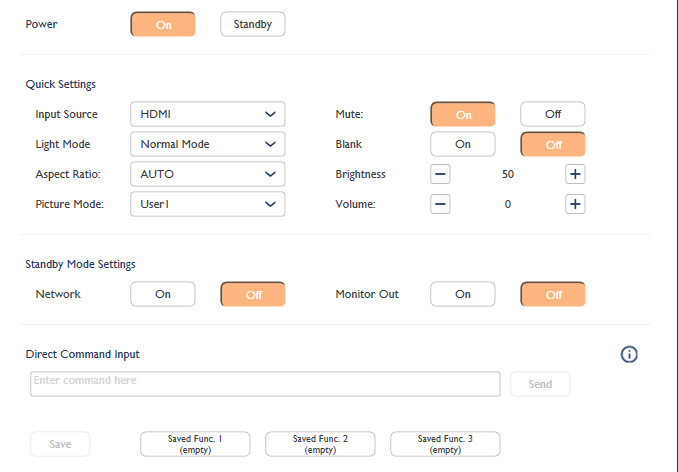Screen dimensions: 678x472
Task: Expand the Light Mode dropdown
Action: click(208, 144)
